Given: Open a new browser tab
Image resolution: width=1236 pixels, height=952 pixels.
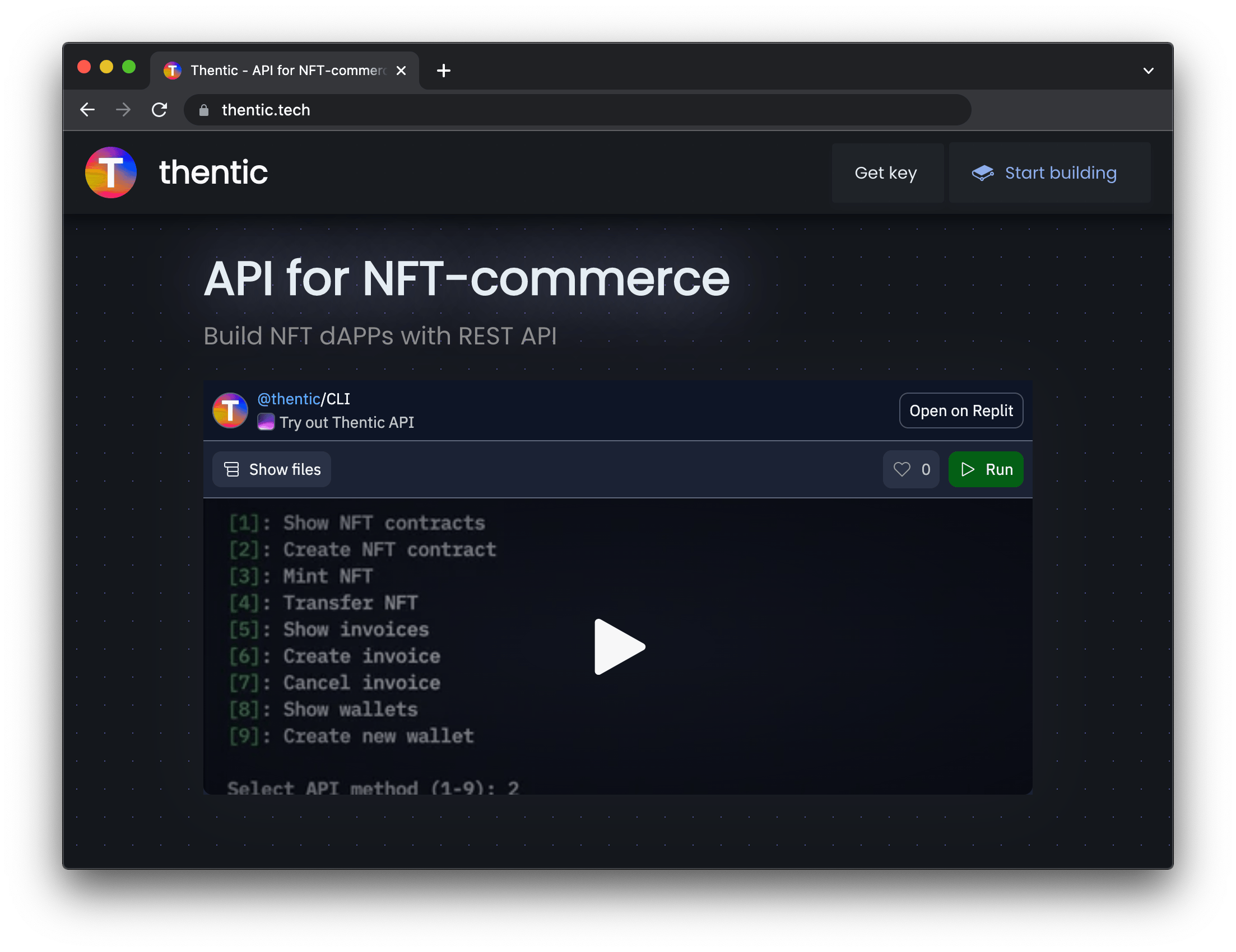Looking at the screenshot, I should point(444,71).
